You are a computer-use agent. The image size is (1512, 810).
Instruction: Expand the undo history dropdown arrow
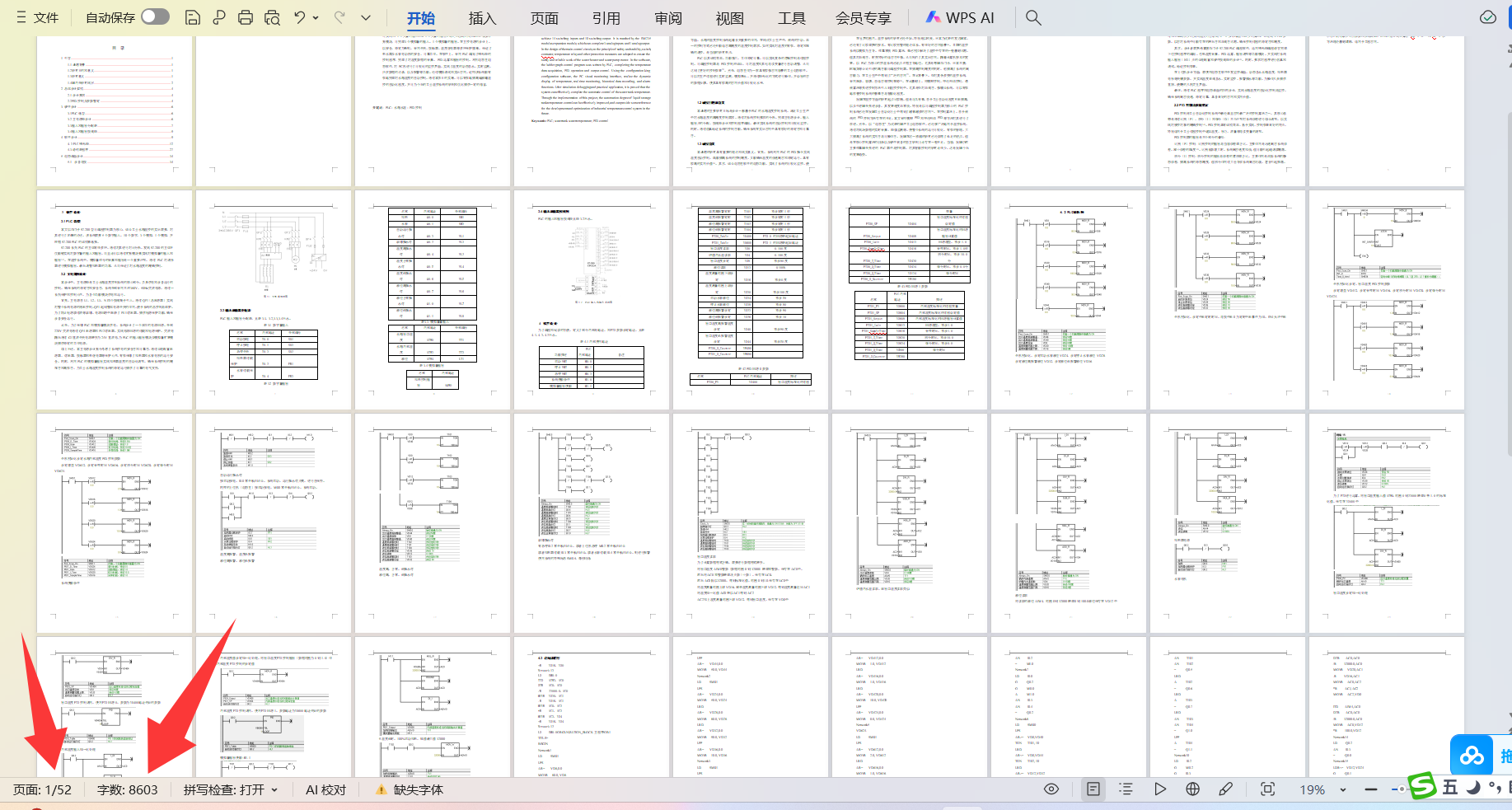click(x=316, y=17)
